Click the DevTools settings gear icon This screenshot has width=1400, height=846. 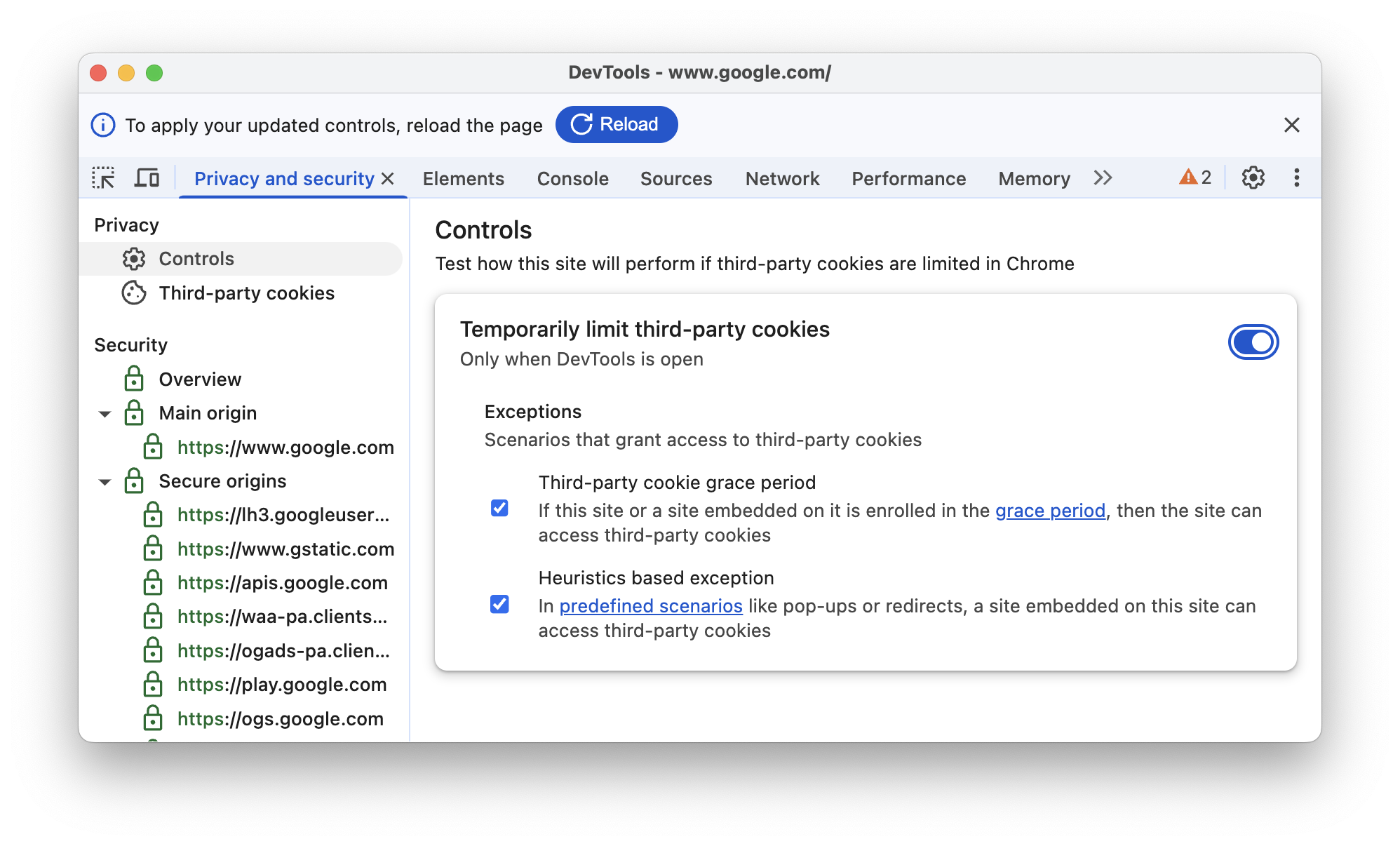coord(1252,178)
